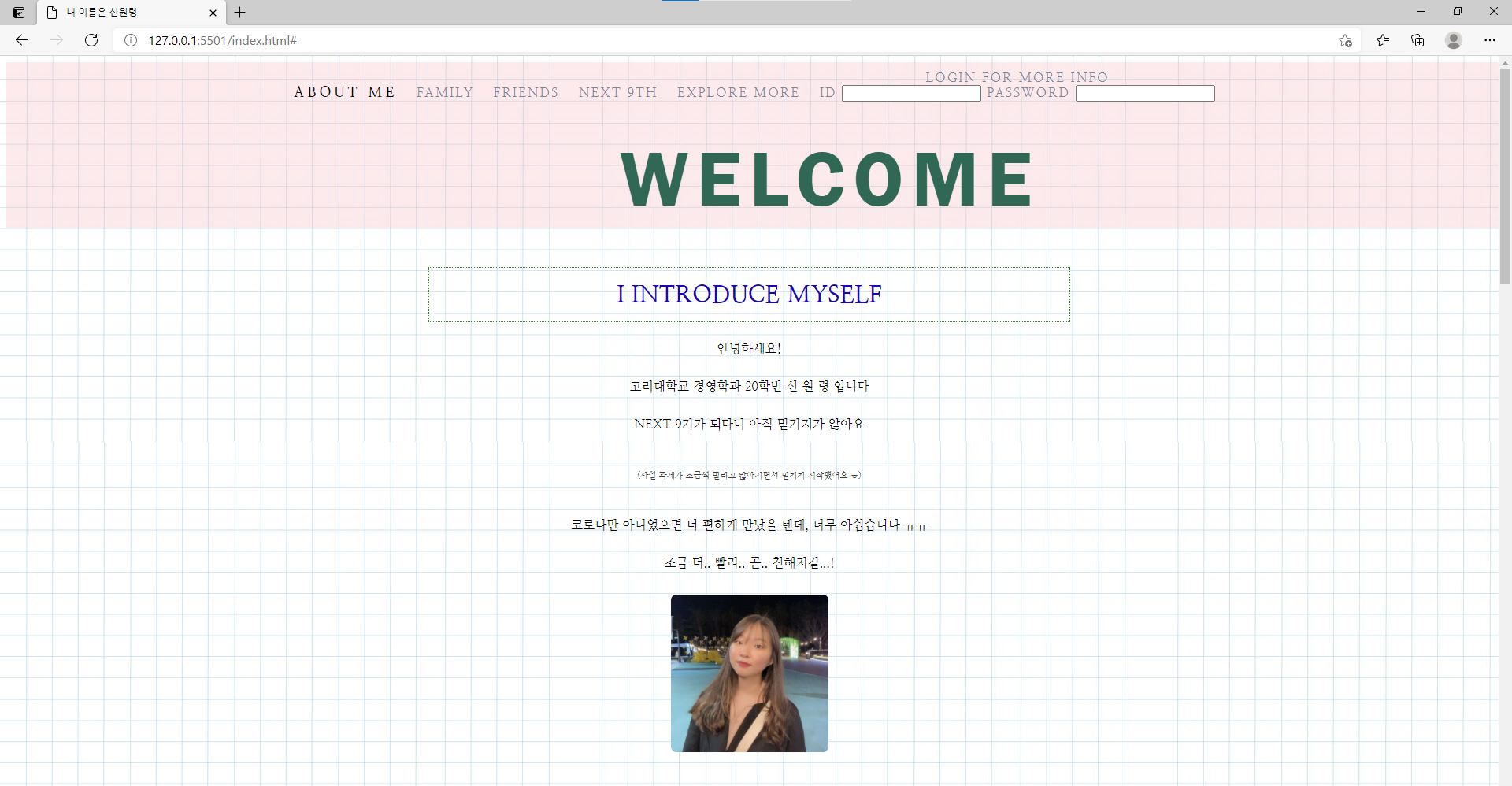Image resolution: width=1512 pixels, height=786 pixels.
Task: Click the browser profile avatar icon
Action: pyautogui.click(x=1453, y=40)
